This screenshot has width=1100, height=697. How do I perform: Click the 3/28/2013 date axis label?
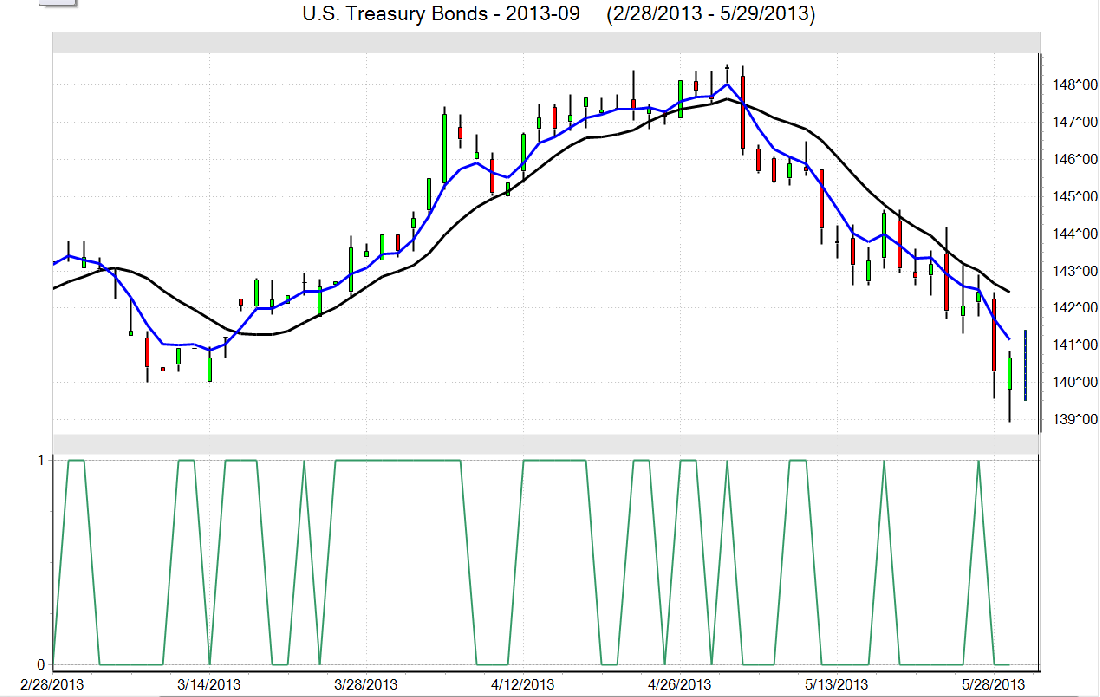coord(365,684)
